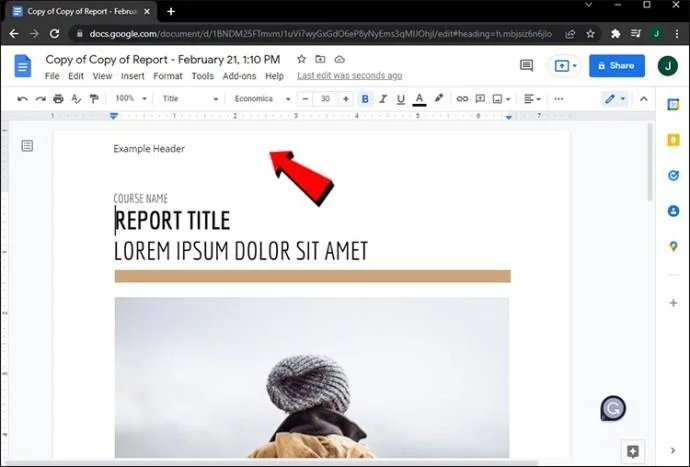
Task: Reload the page in browser
Action: tap(55, 34)
